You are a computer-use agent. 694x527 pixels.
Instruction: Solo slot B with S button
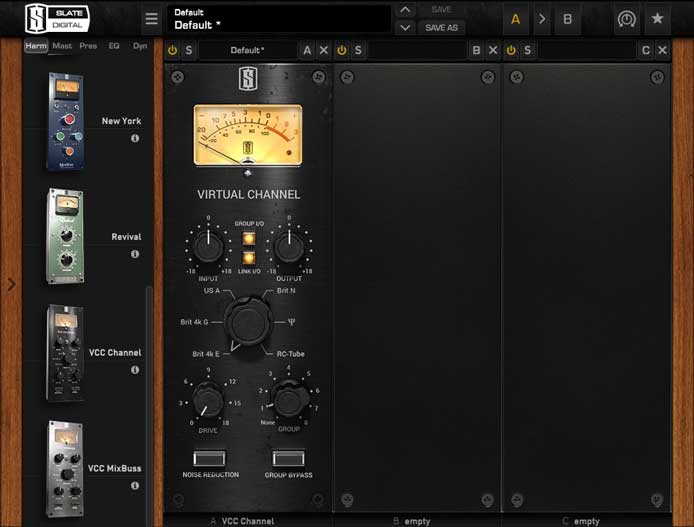[358, 50]
